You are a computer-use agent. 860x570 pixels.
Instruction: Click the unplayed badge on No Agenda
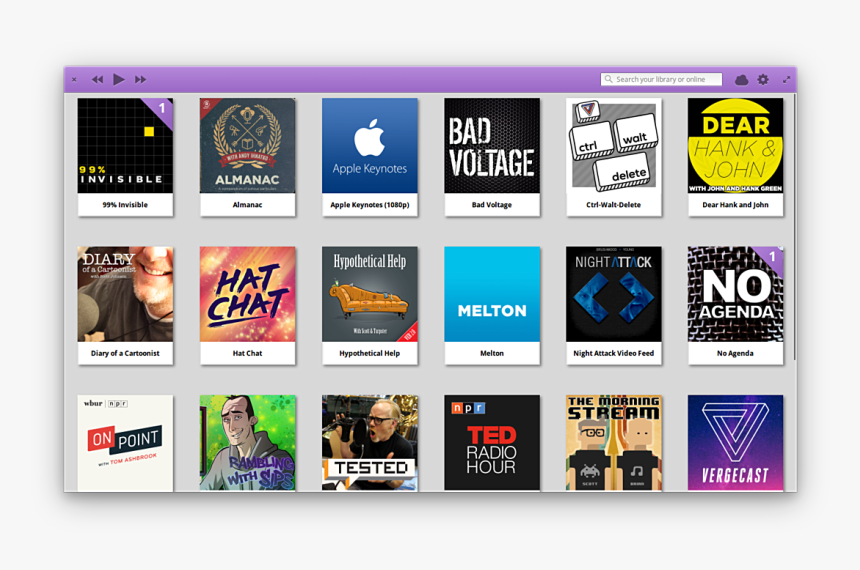pyautogui.click(x=772, y=257)
